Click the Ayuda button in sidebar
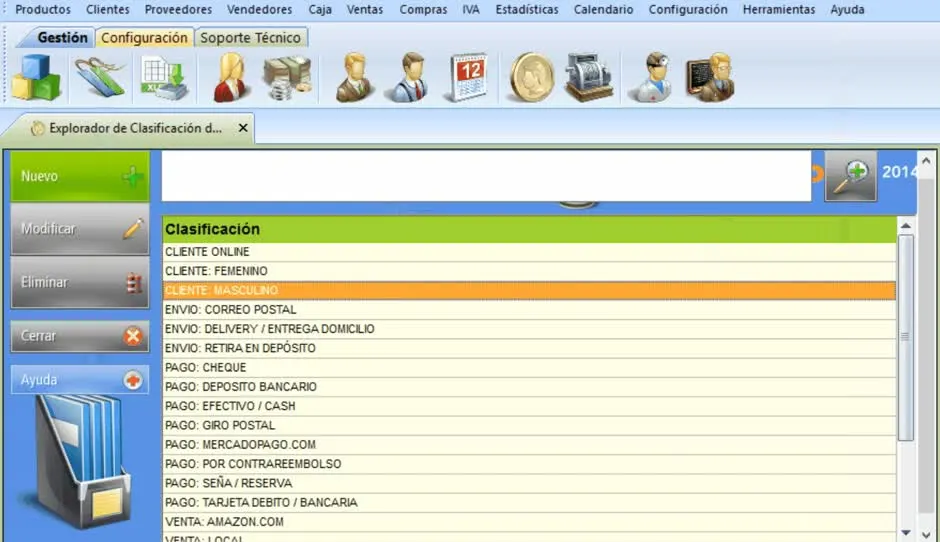 80,380
